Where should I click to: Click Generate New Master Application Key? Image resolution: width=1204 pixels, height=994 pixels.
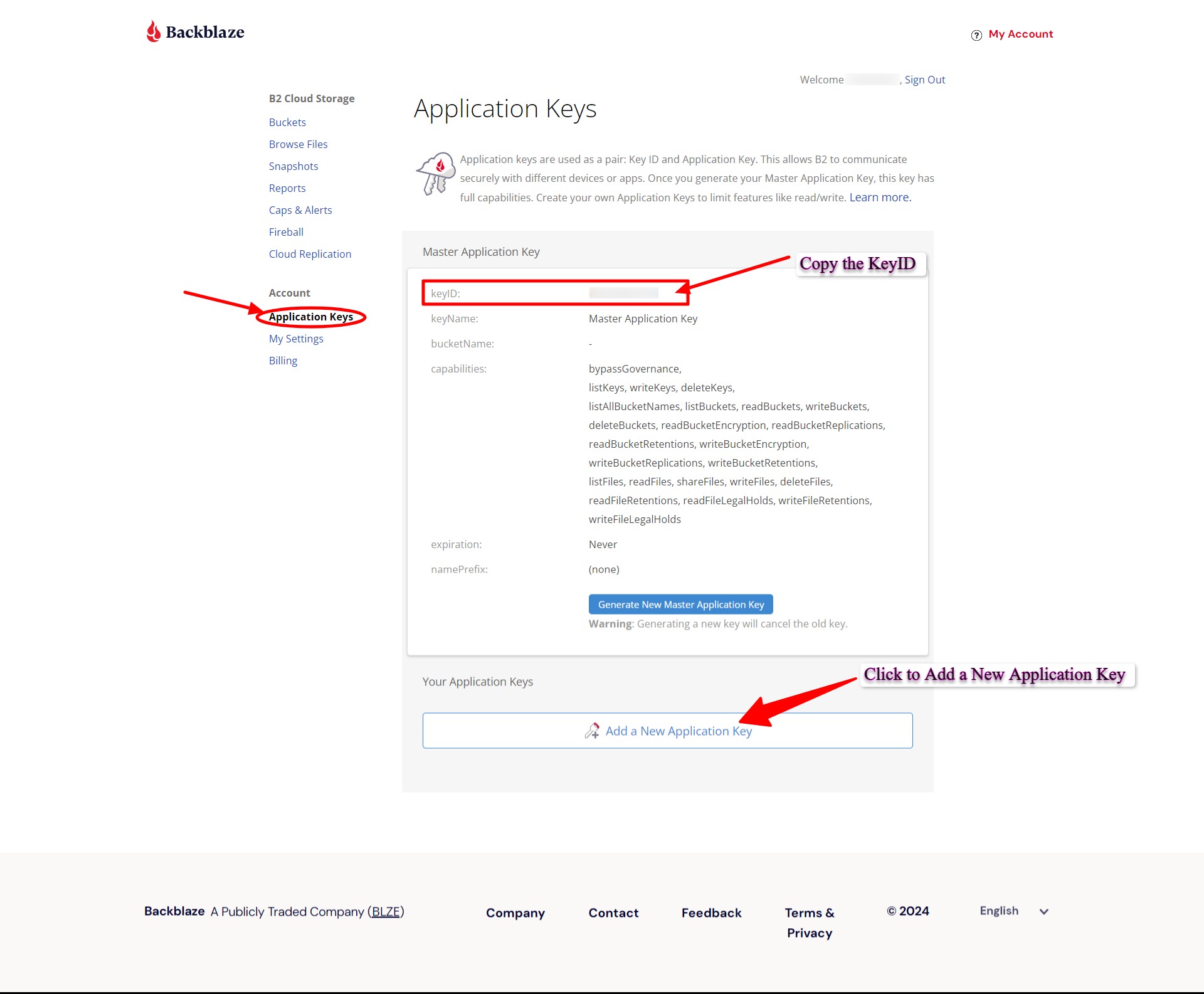[x=680, y=605]
